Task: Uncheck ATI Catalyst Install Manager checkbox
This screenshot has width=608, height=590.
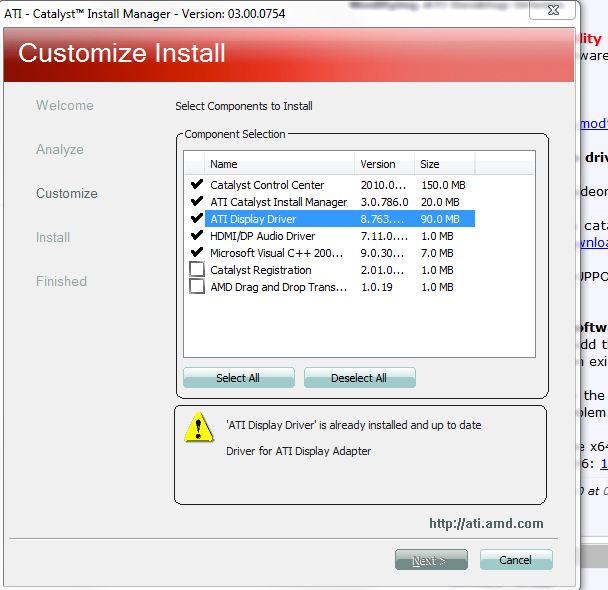Action: [x=197, y=202]
